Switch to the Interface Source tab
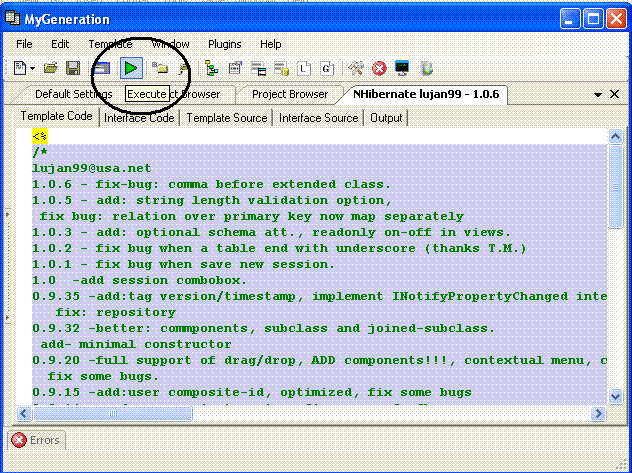This screenshot has height=473, width=632. [318, 118]
